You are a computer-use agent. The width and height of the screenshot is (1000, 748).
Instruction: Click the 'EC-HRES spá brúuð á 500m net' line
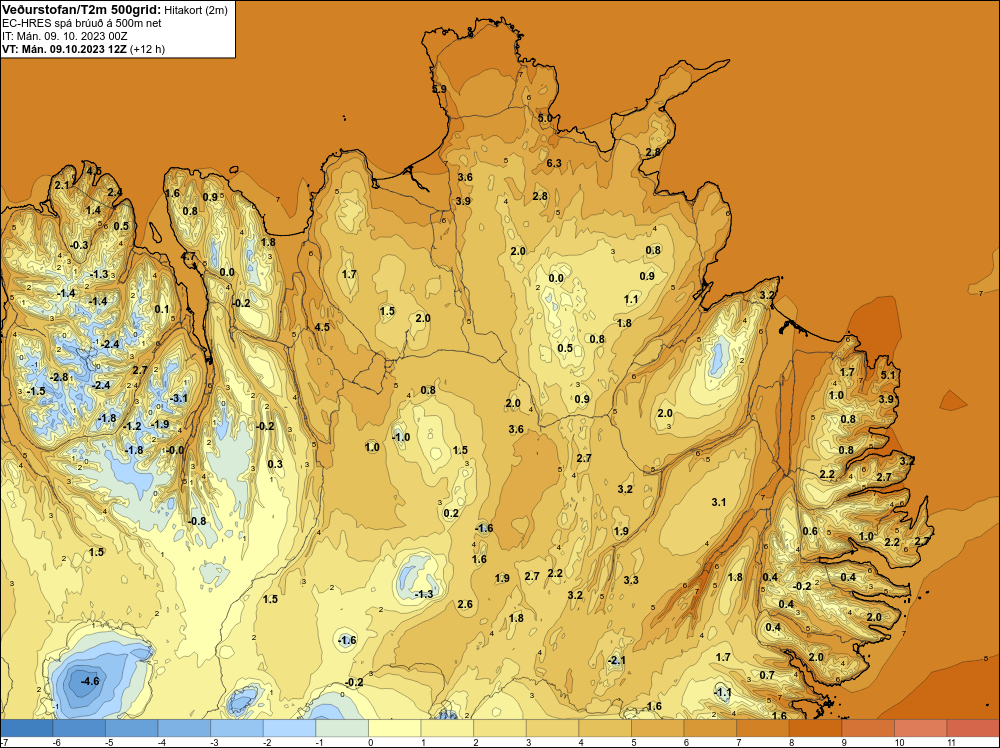[x=82, y=23]
